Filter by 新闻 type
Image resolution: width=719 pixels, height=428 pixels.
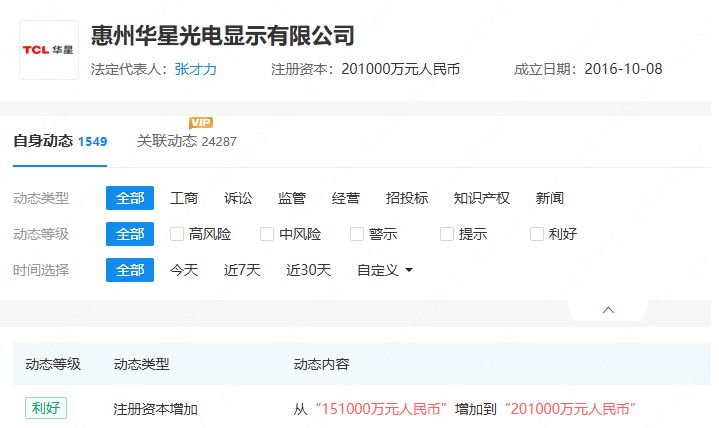549,198
